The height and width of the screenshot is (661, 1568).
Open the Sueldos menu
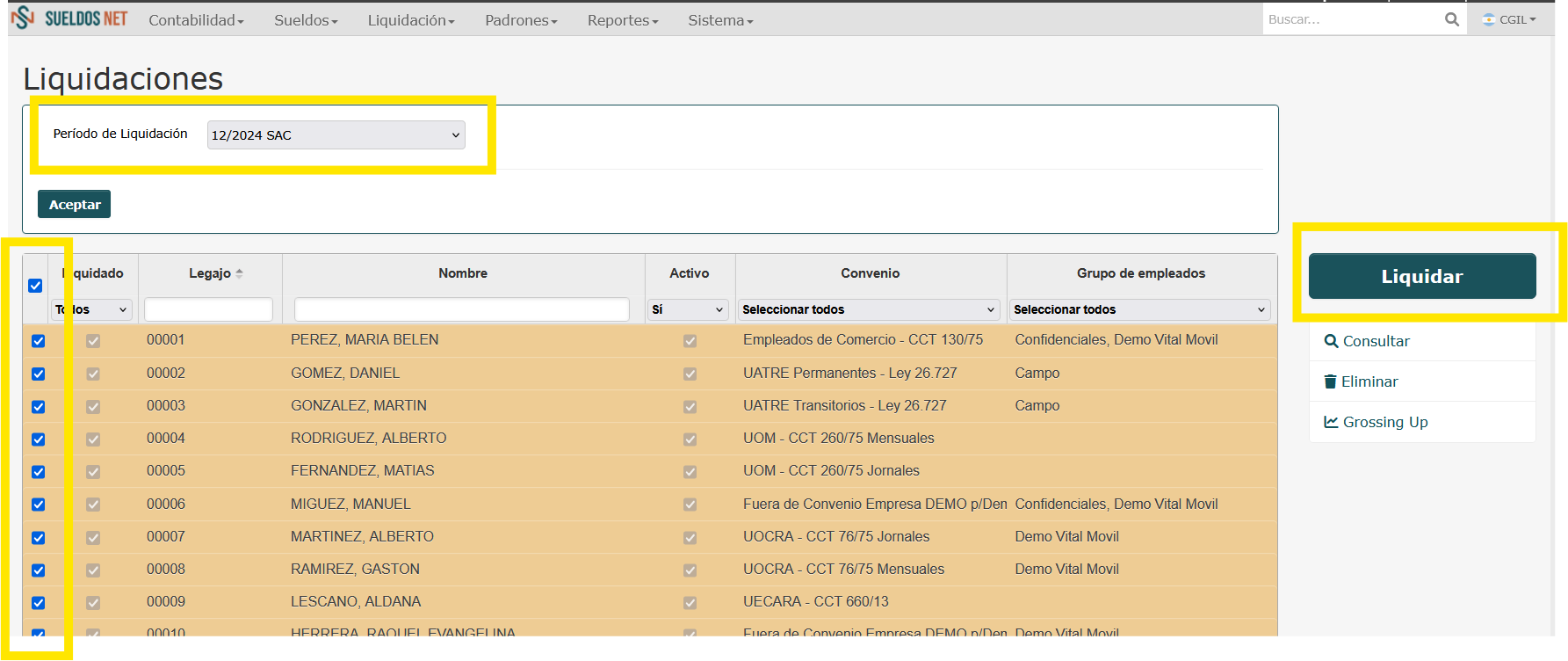[306, 20]
